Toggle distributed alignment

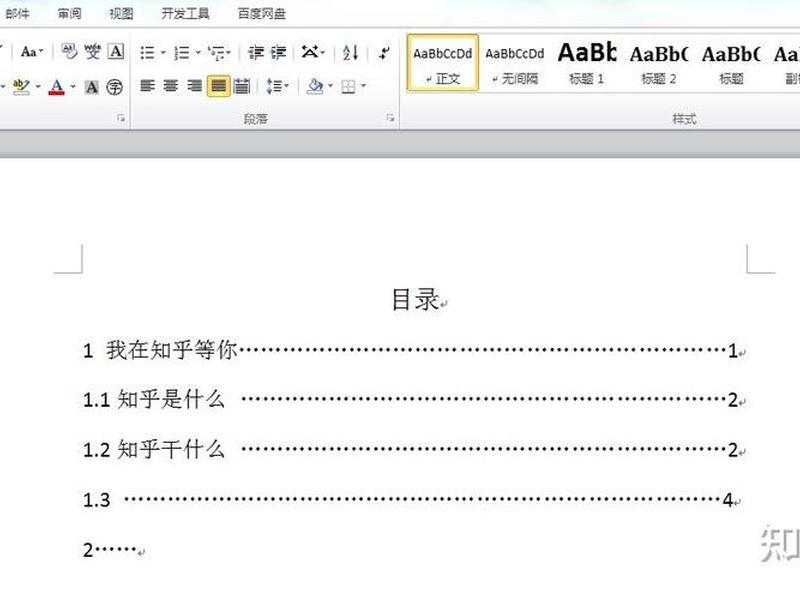[x=242, y=86]
